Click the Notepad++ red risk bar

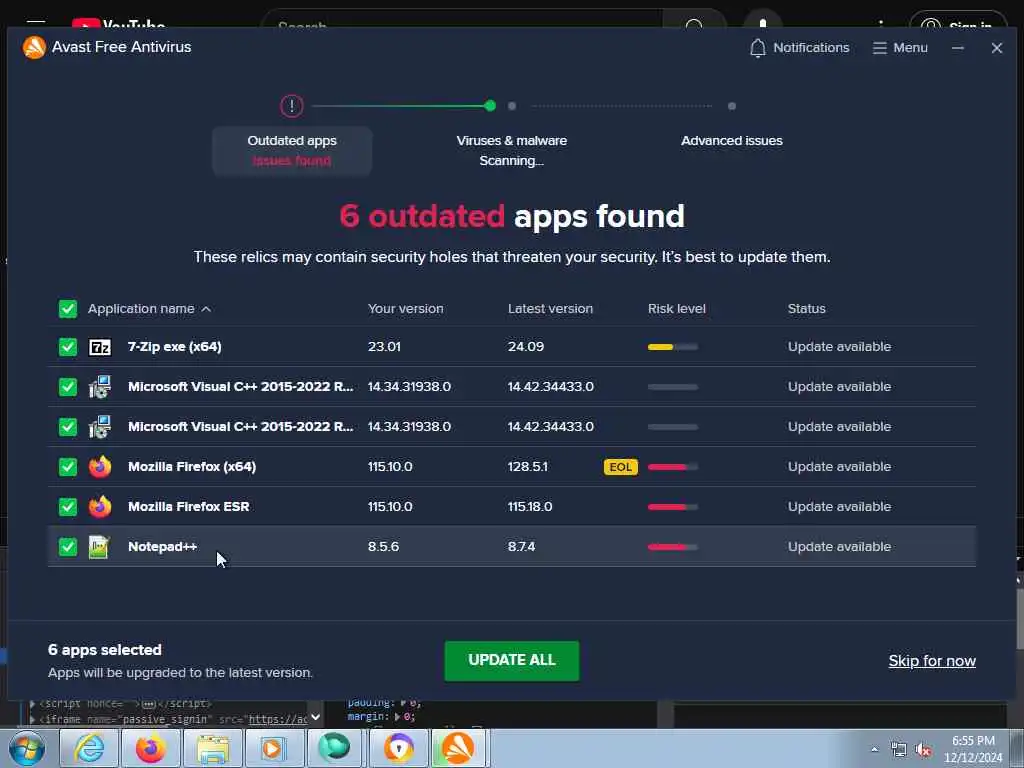pos(673,547)
